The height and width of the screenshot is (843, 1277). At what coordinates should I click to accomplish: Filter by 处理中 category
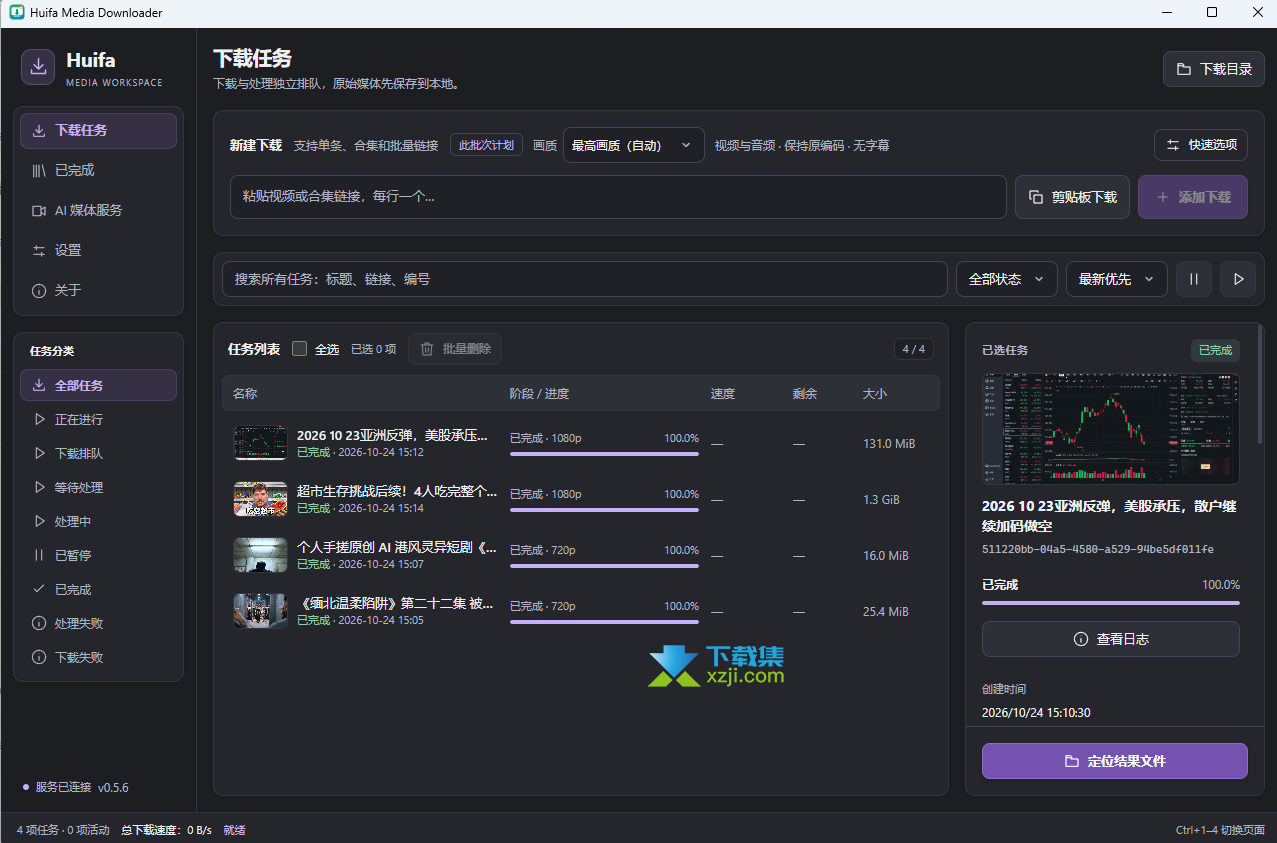click(98, 522)
